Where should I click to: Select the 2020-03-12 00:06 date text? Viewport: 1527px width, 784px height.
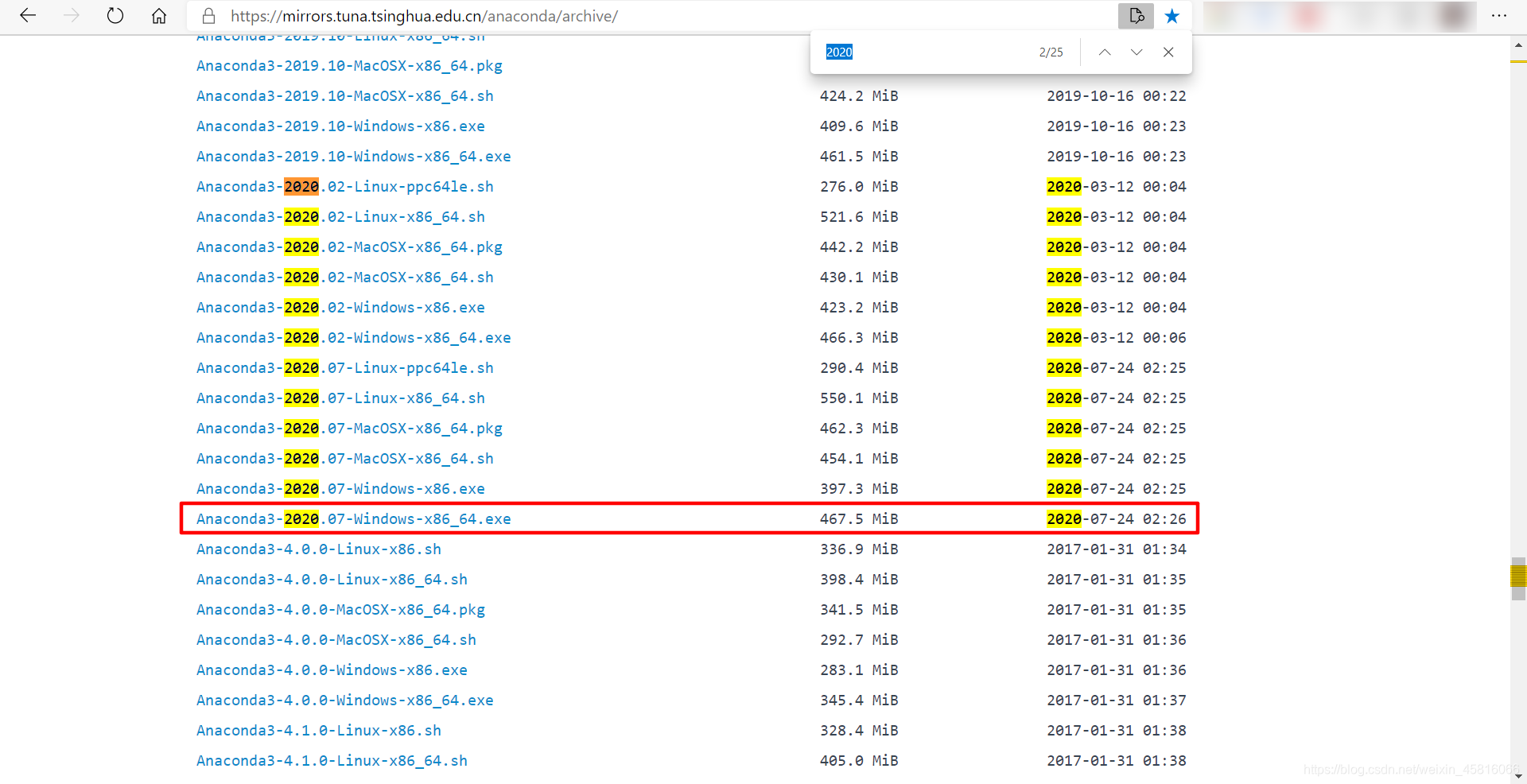1117,338
